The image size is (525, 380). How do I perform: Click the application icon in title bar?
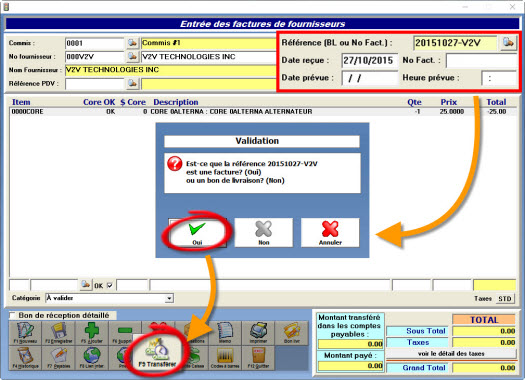click(6, 7)
